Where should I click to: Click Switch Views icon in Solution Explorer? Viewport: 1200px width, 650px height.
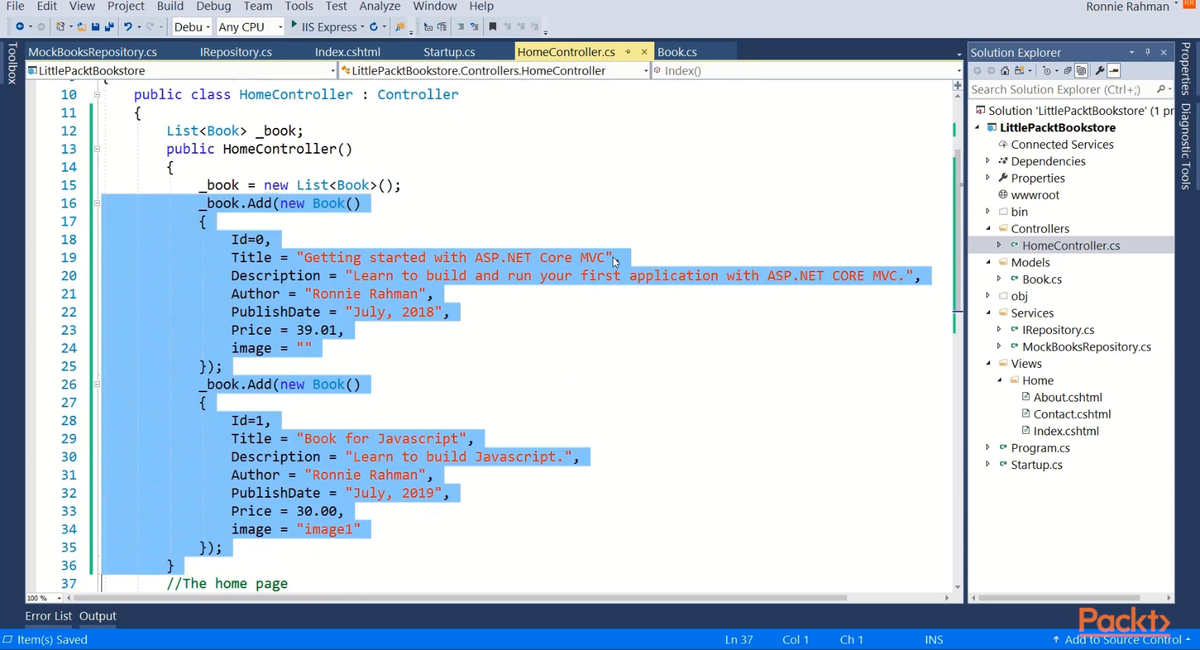point(1019,71)
